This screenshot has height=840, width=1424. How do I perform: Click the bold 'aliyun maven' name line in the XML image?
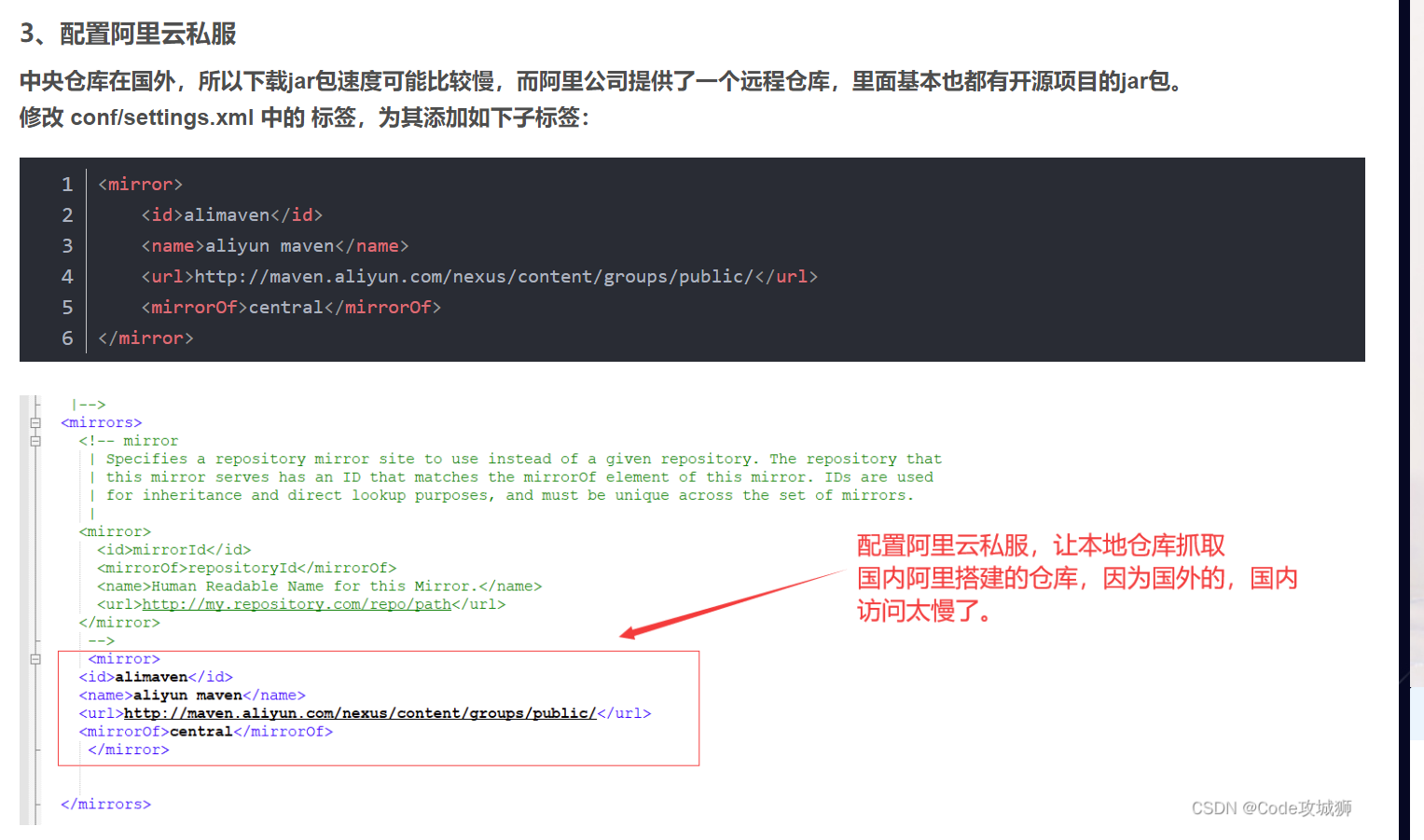[x=192, y=695]
